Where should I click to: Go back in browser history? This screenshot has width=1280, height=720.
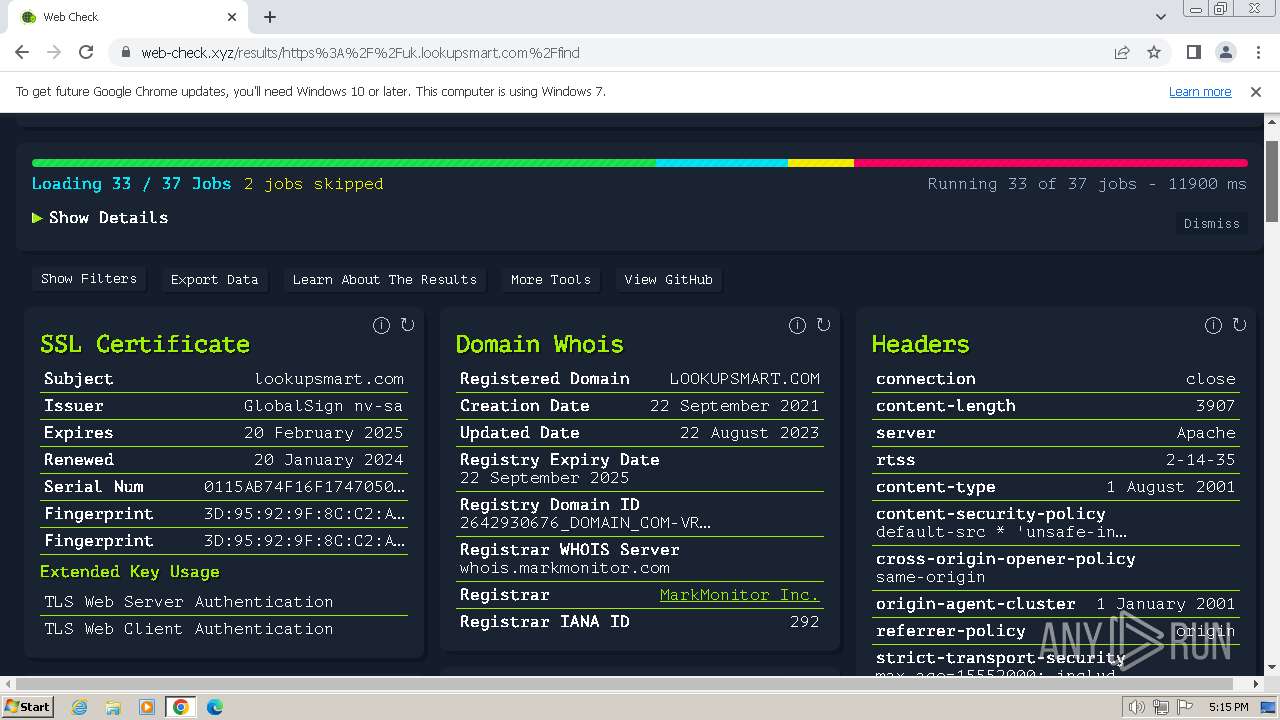(22, 53)
